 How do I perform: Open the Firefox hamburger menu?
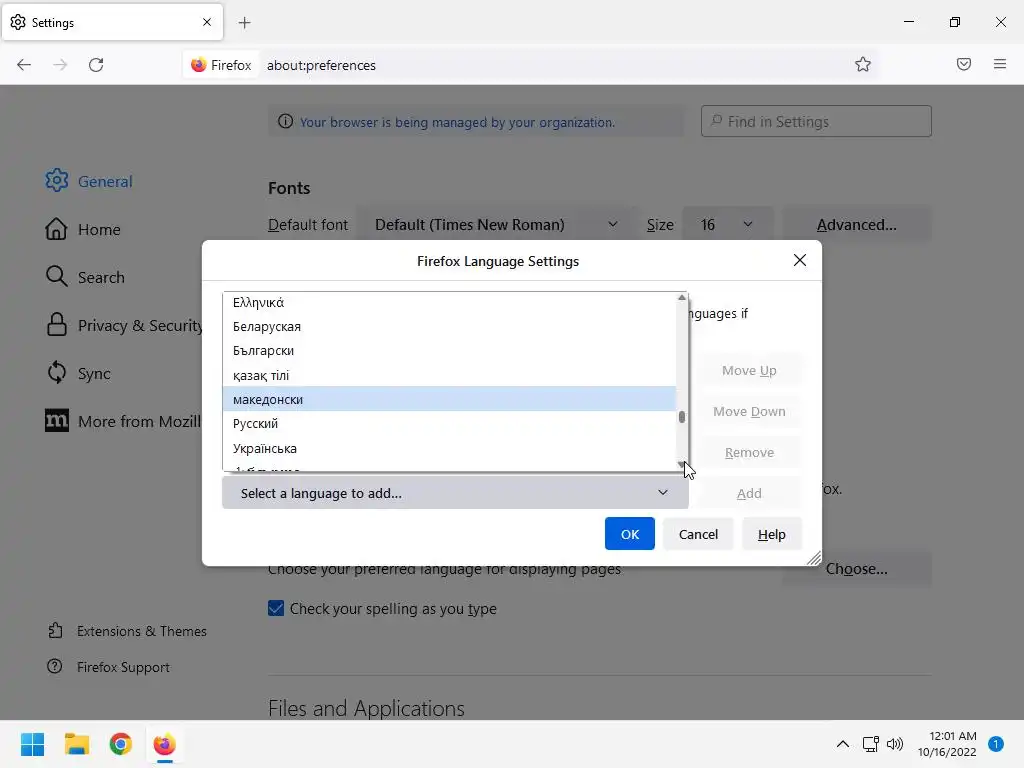coord(1000,64)
